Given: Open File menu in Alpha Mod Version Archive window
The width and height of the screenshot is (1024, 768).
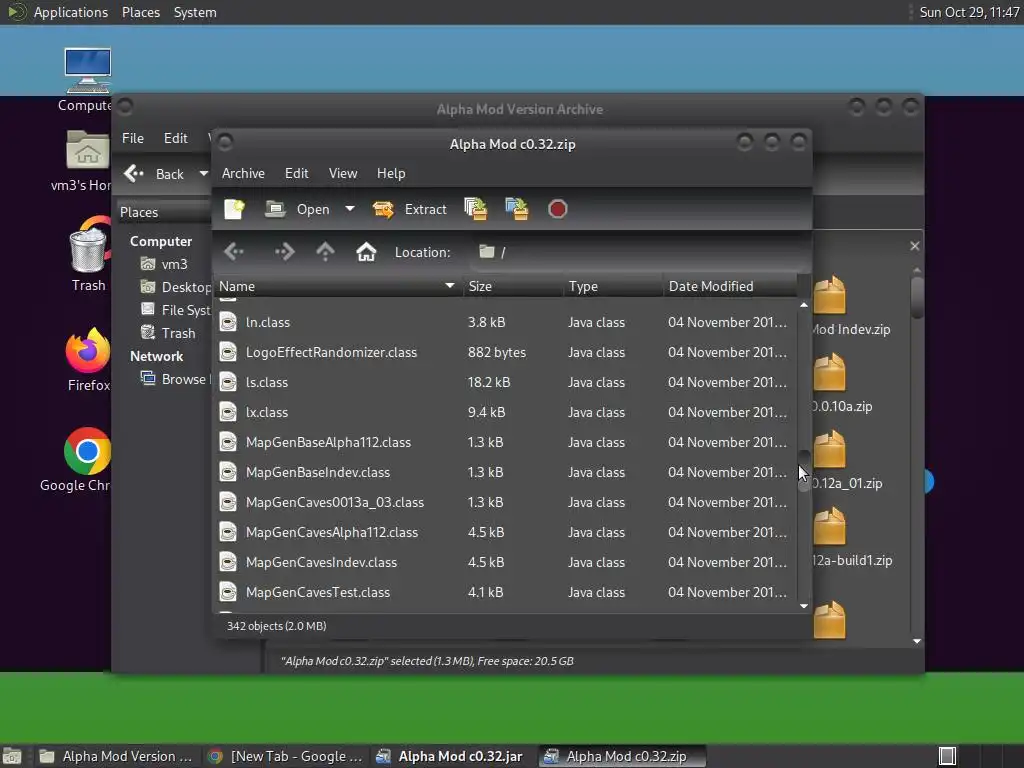Looking at the screenshot, I should [x=133, y=138].
